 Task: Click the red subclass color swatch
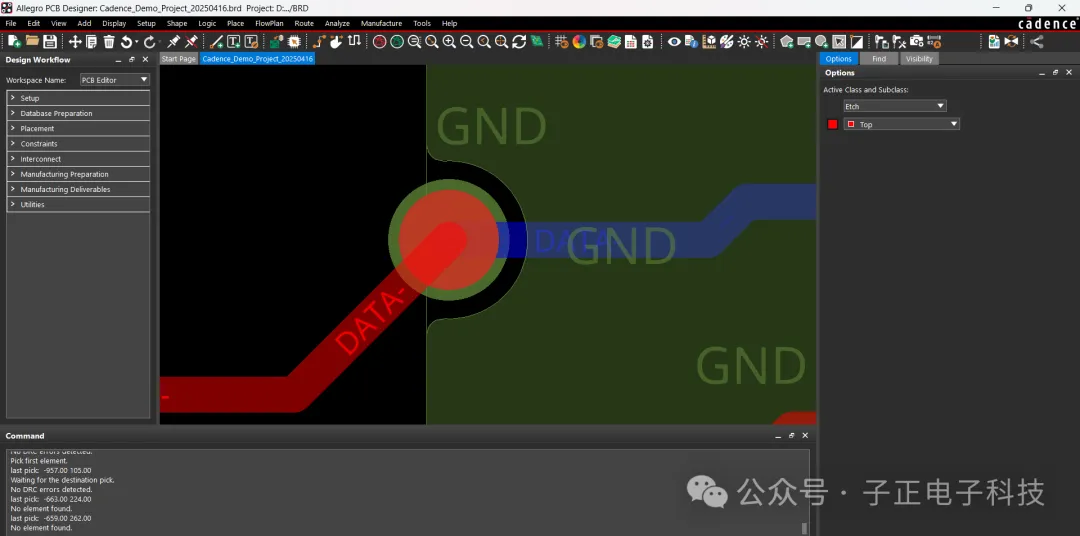tap(833, 124)
